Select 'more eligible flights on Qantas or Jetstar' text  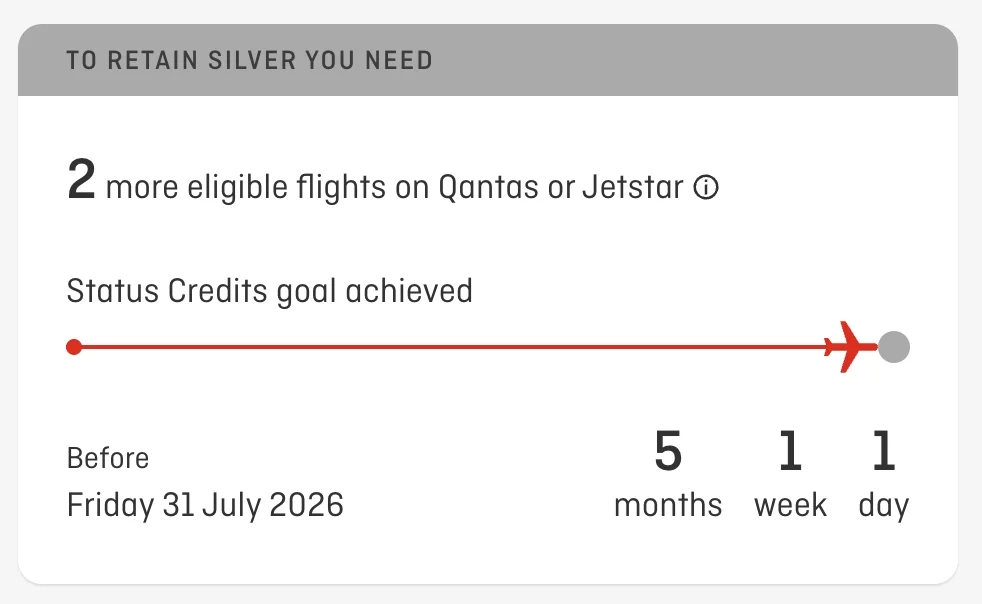tap(394, 187)
